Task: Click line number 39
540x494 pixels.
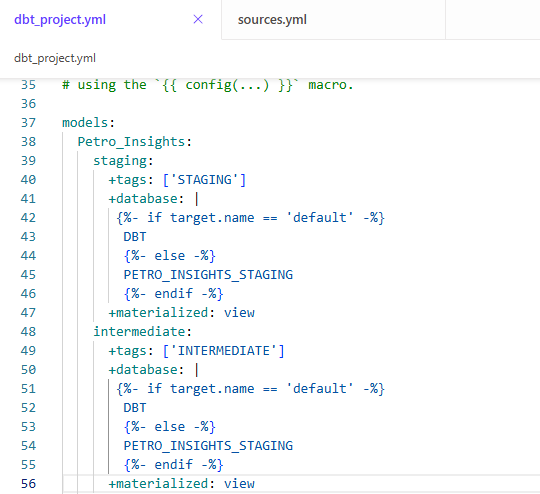Action: (28, 161)
